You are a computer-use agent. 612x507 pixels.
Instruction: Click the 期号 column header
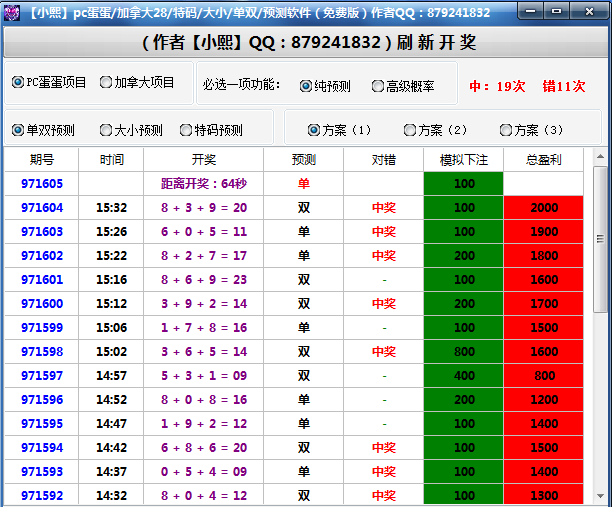(x=42, y=160)
